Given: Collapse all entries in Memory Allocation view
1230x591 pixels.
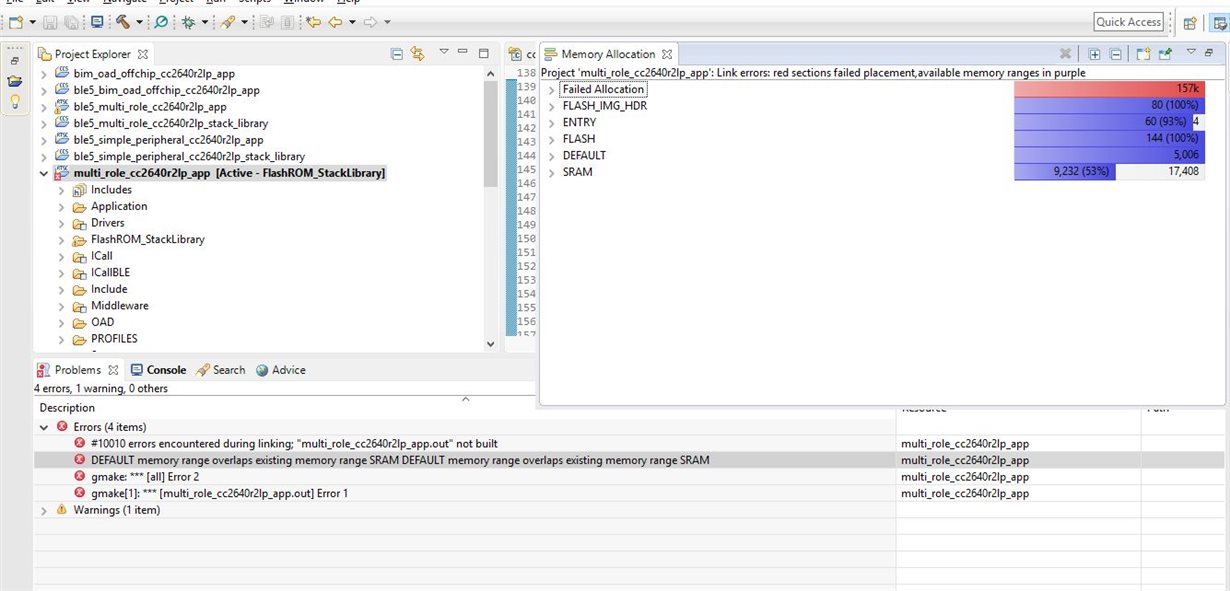Looking at the screenshot, I should click(1115, 53).
